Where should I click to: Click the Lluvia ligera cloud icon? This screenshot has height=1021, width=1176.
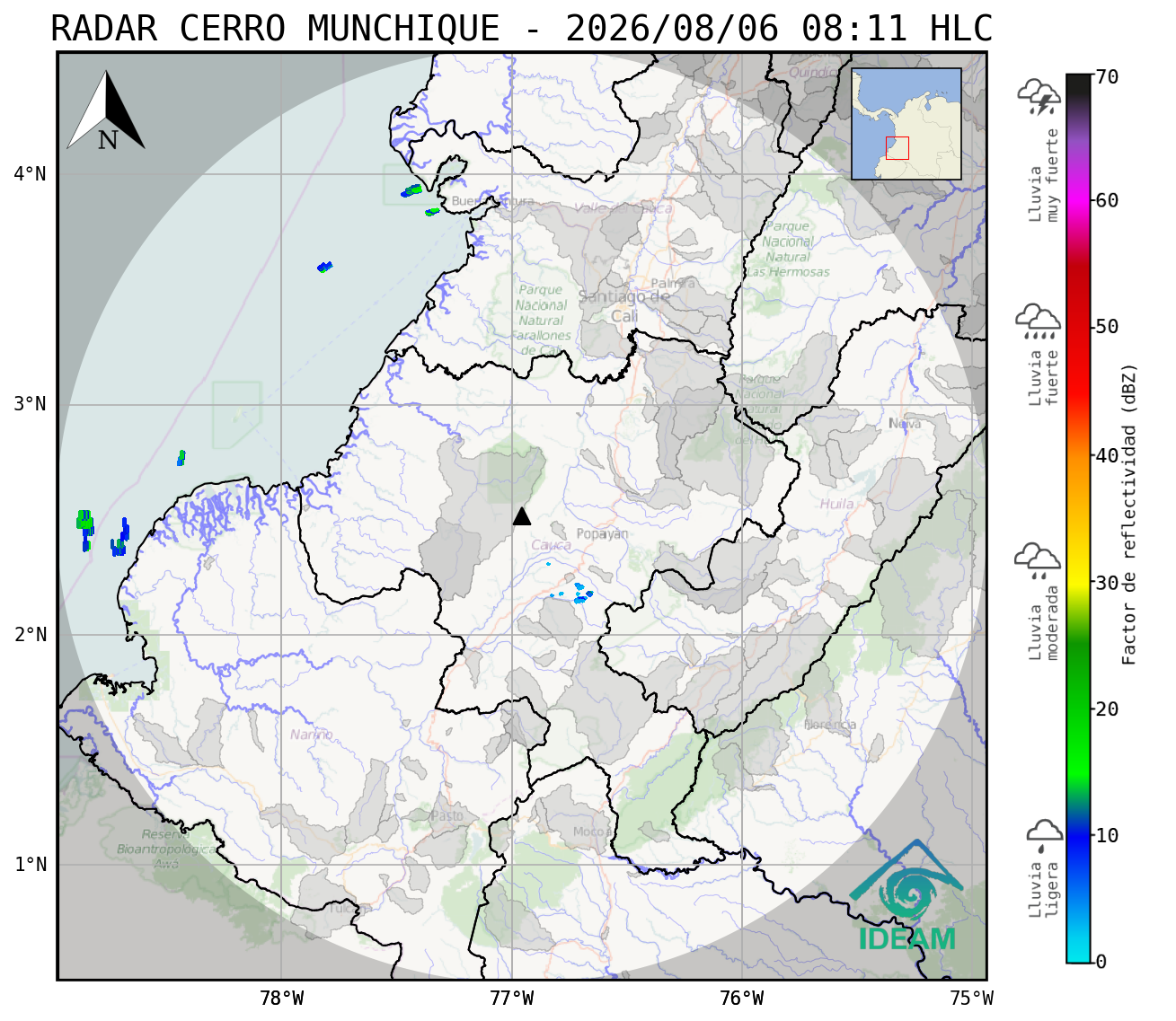[x=1044, y=835]
